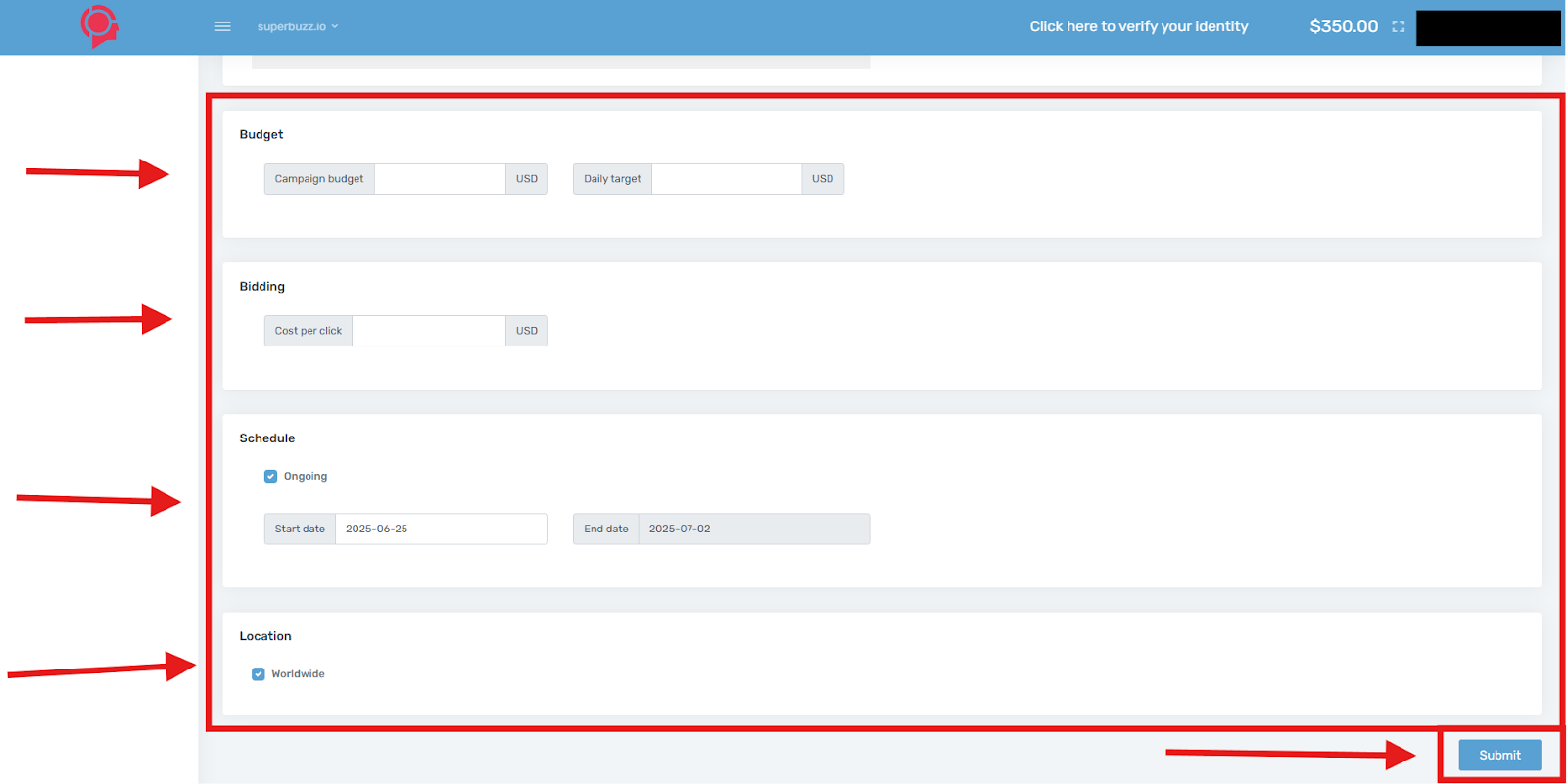Screen dimensions: 1567x784
Task: Click the USD suffix of Campaign budget
Action: coord(527,179)
